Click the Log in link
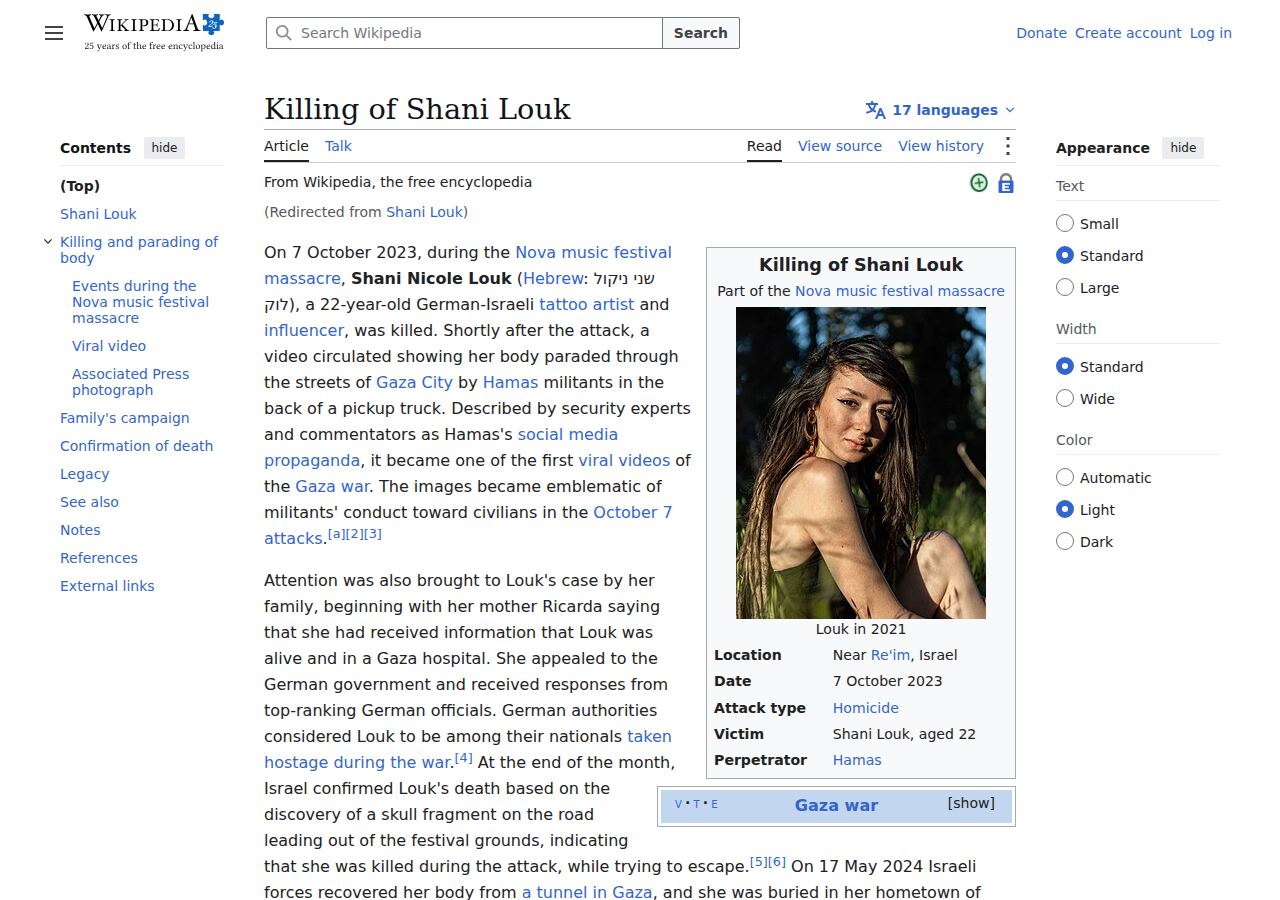Screen dimensions: 1280x900 coord(1210,33)
